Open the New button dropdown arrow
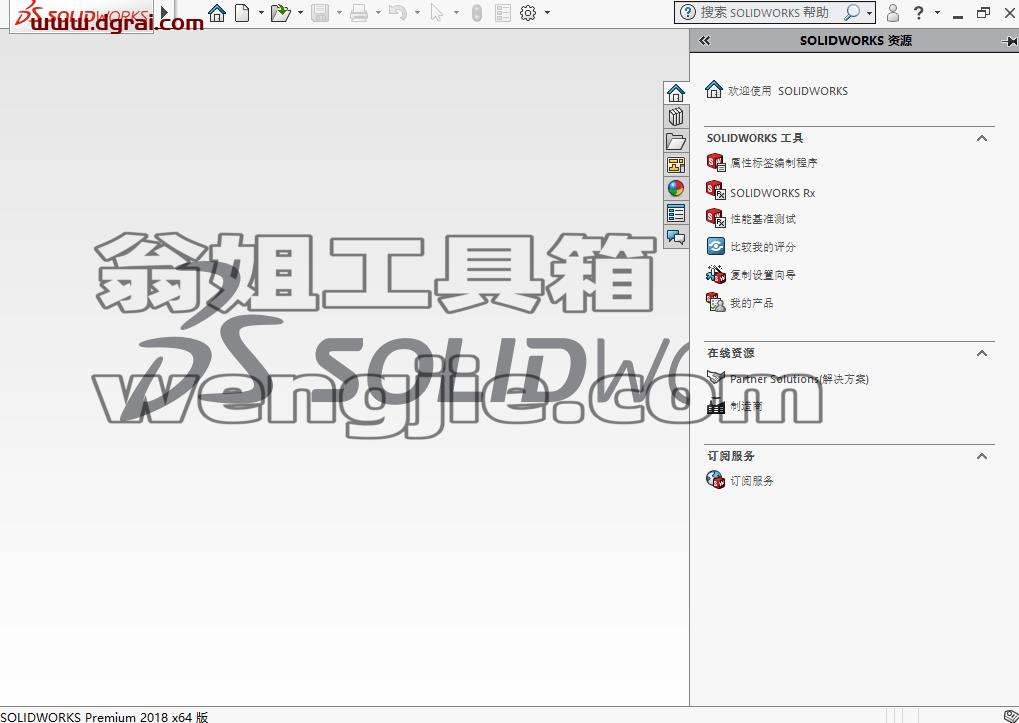Screen dimensions: 1019x723 coord(261,12)
